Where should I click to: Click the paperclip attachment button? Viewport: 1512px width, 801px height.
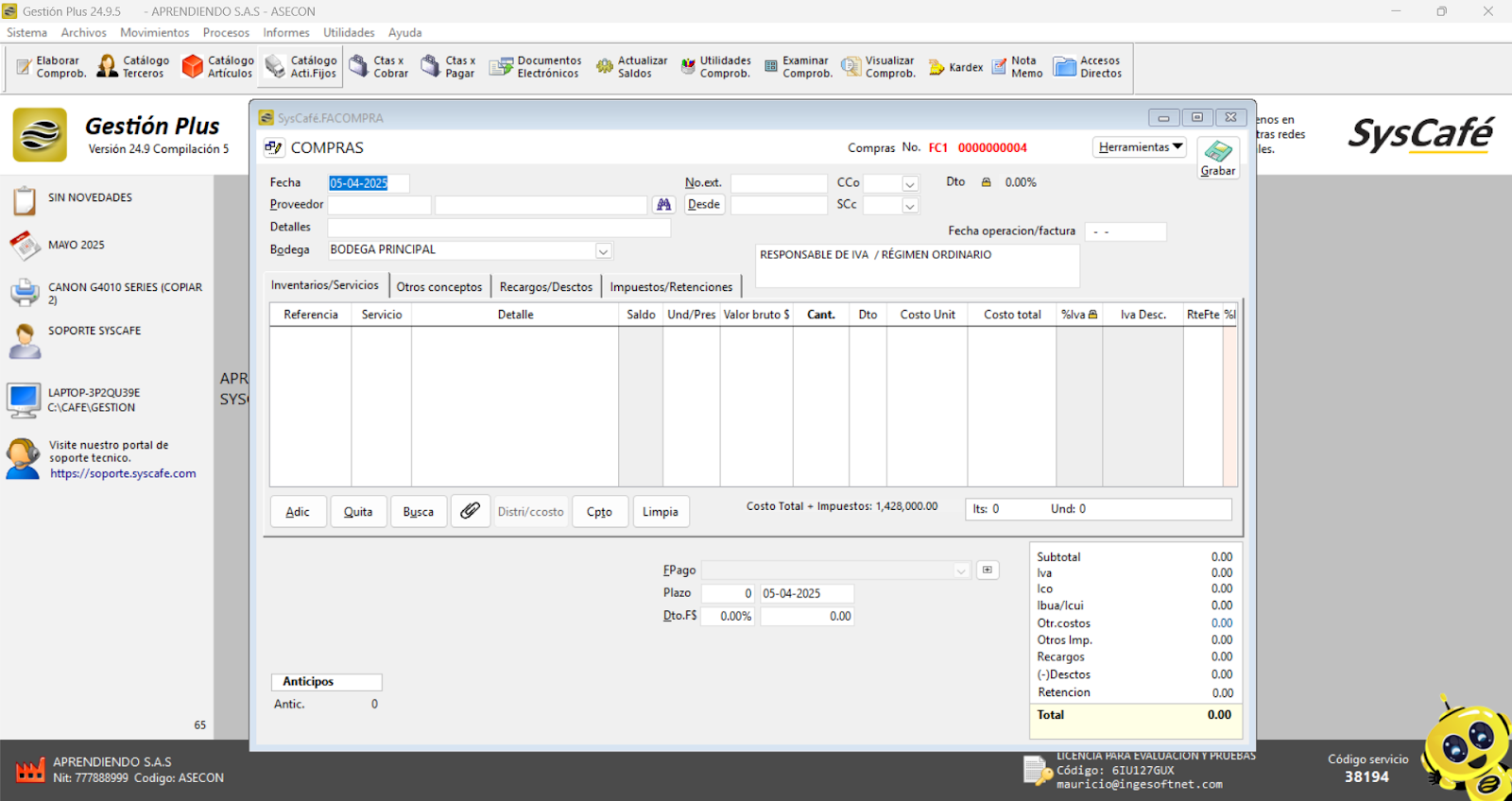[x=470, y=511]
